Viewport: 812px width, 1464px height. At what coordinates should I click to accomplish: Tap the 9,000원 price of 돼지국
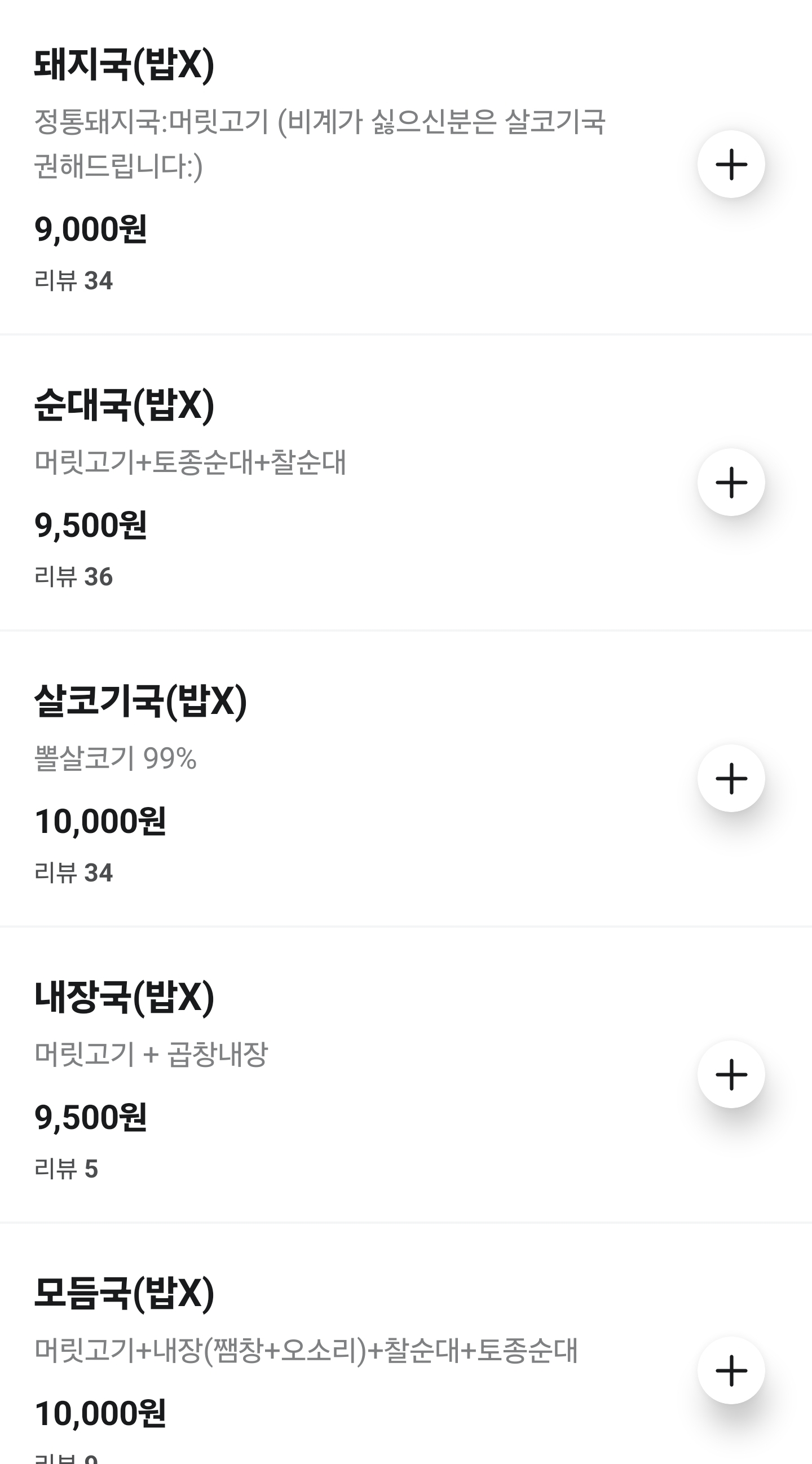pyautogui.click(x=91, y=230)
